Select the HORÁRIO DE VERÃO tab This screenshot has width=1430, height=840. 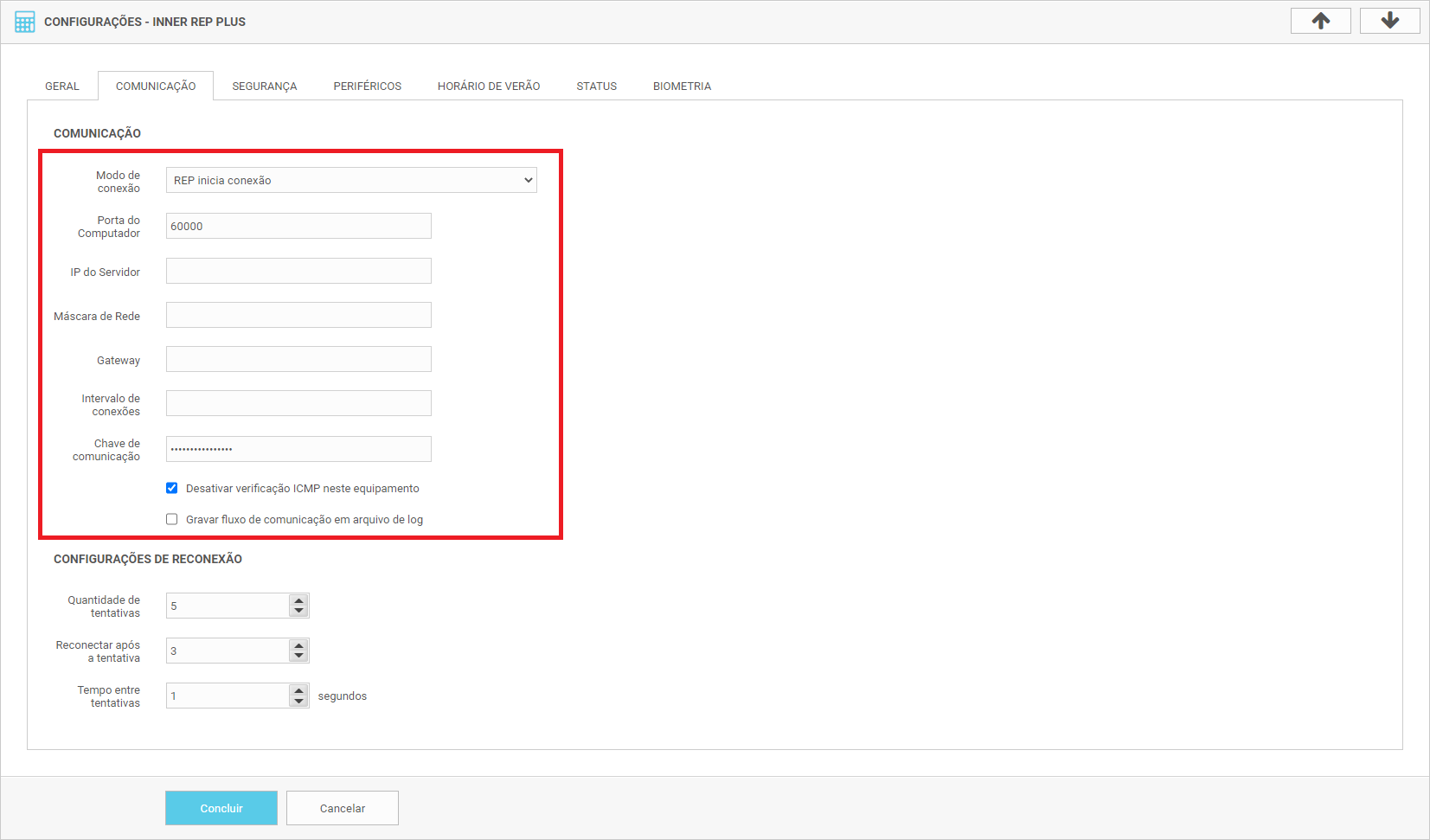tap(488, 87)
